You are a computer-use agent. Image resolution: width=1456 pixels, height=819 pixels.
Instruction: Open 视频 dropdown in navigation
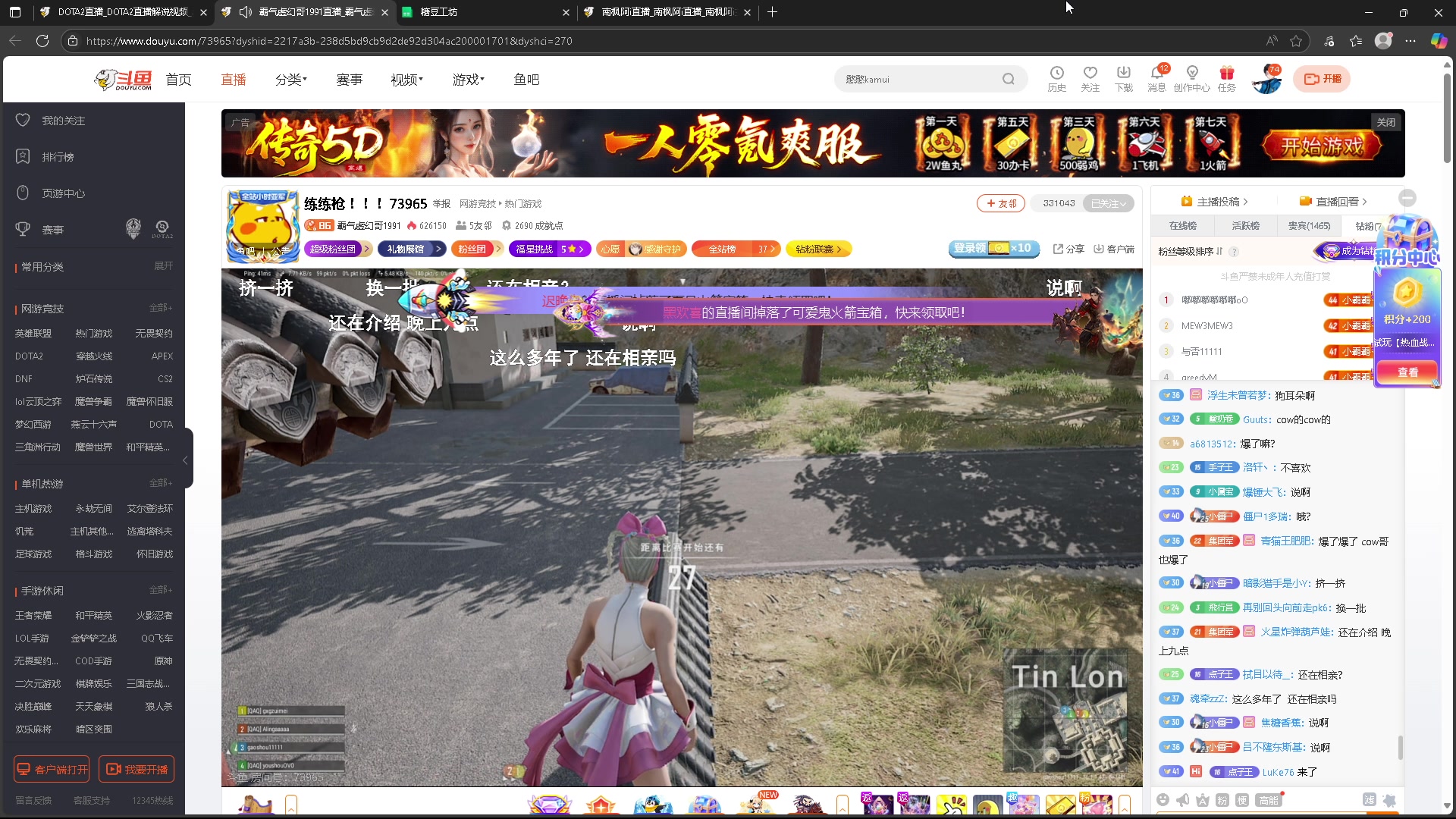(406, 80)
